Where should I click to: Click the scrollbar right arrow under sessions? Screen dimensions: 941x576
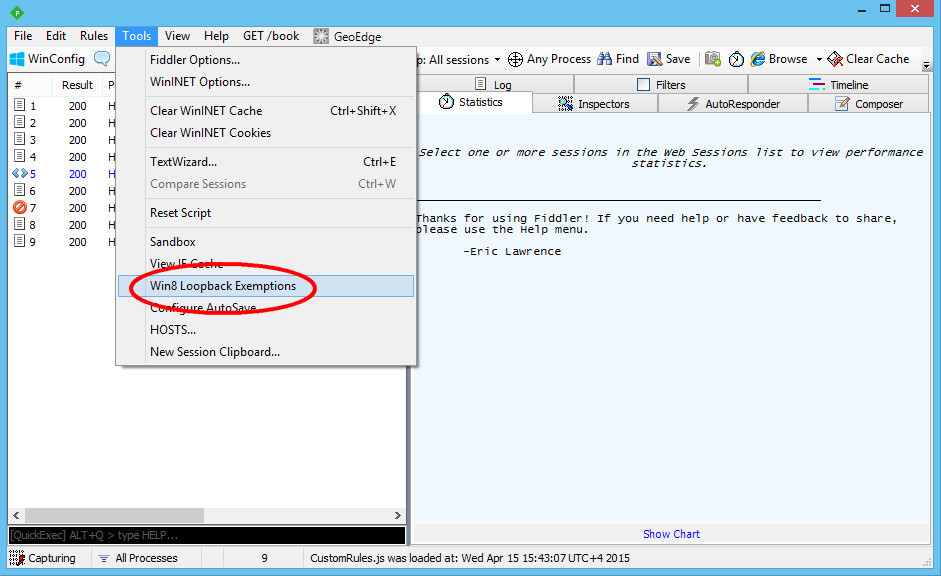pos(397,515)
